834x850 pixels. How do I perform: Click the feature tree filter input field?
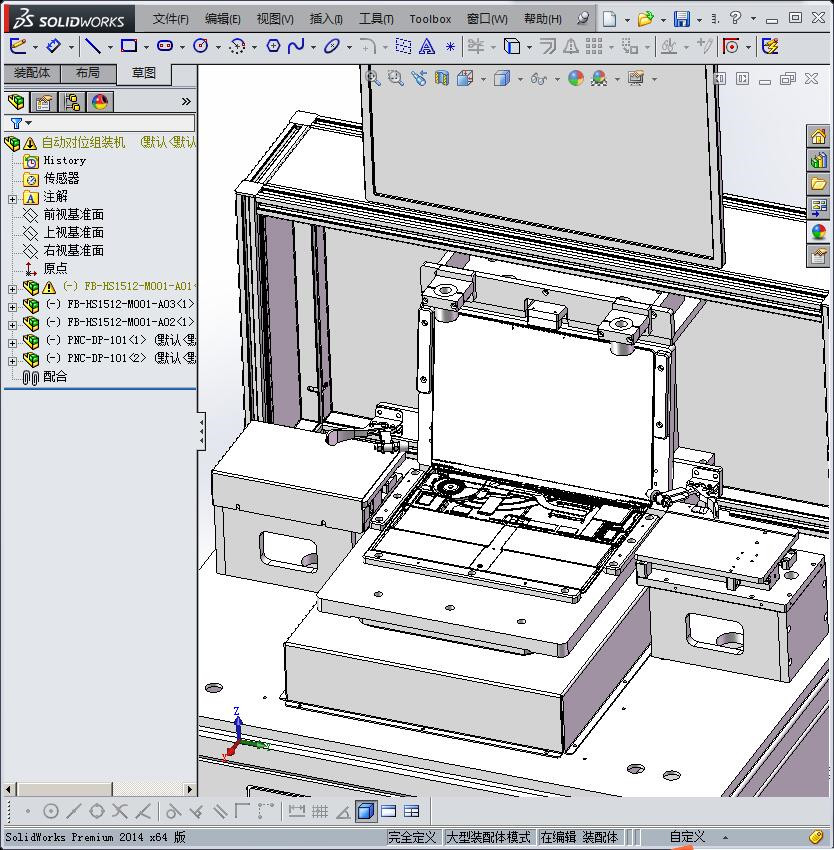point(110,123)
